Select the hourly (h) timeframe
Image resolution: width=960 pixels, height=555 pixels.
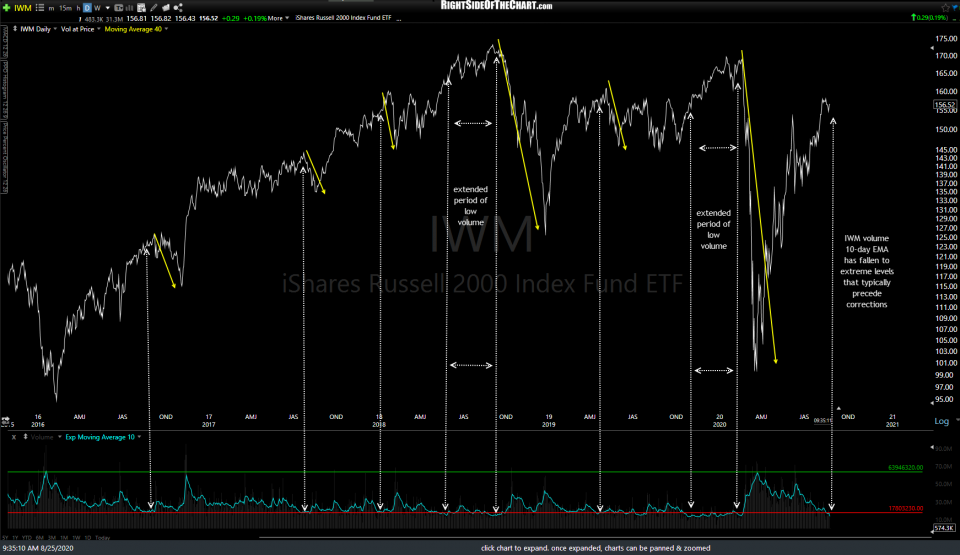[78, 9]
